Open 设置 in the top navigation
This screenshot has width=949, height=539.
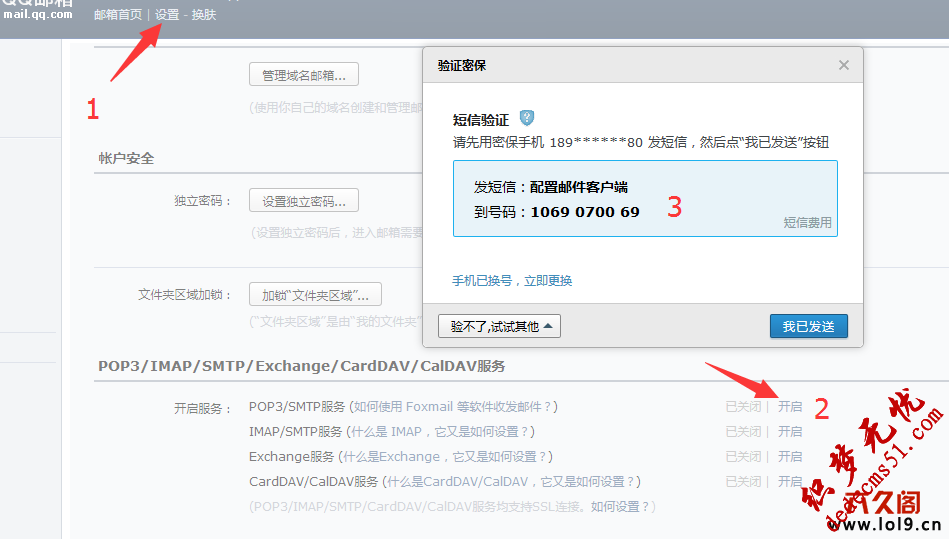point(167,15)
